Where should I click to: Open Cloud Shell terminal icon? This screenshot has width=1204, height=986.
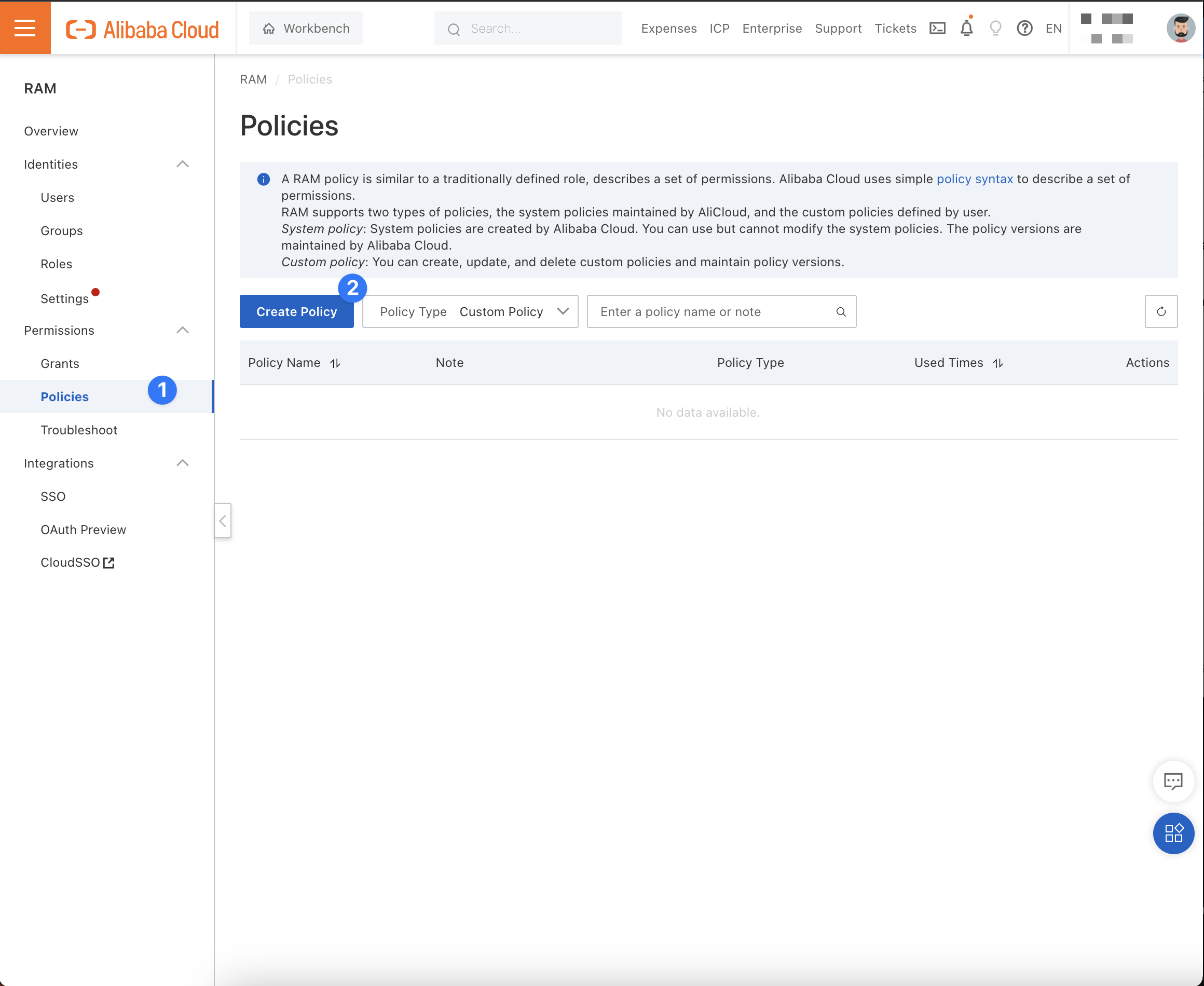point(937,29)
